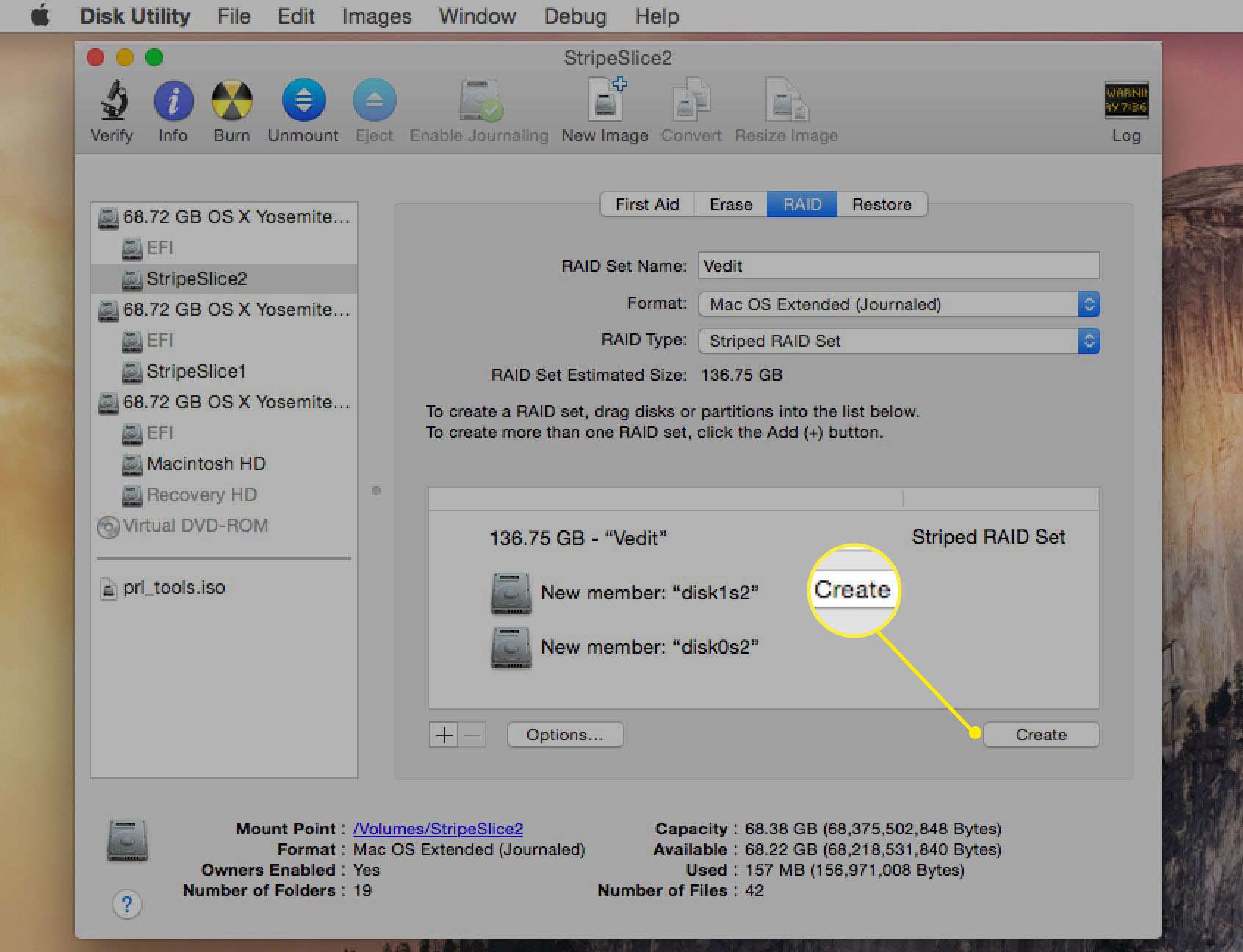Click the Burn toolbar icon
The width and height of the screenshot is (1243, 952).
tap(231, 101)
